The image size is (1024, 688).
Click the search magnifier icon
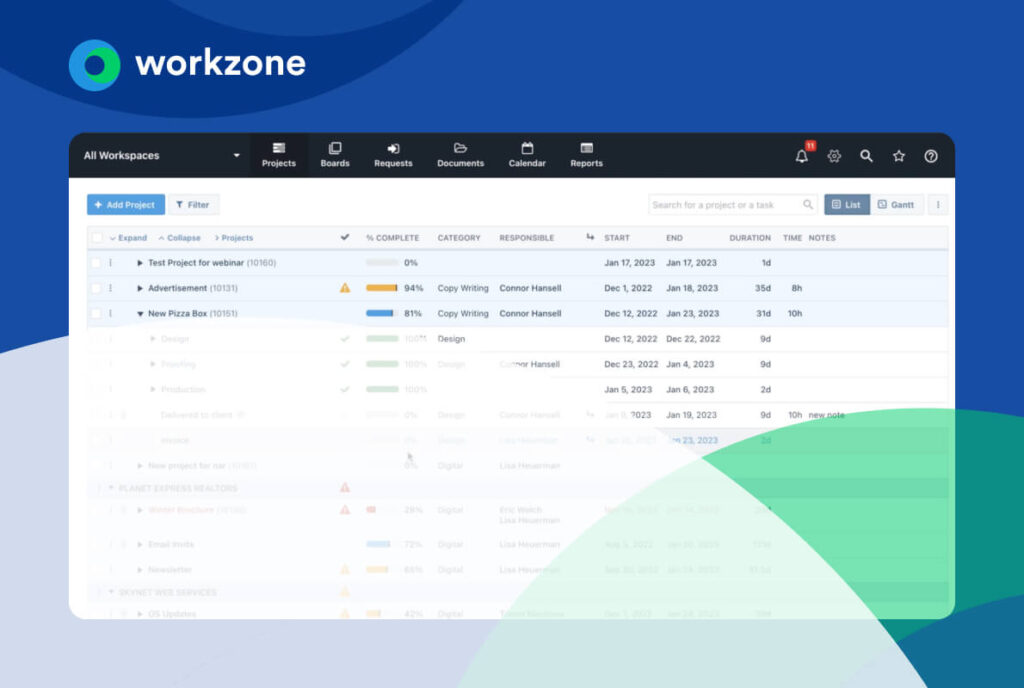[866, 156]
